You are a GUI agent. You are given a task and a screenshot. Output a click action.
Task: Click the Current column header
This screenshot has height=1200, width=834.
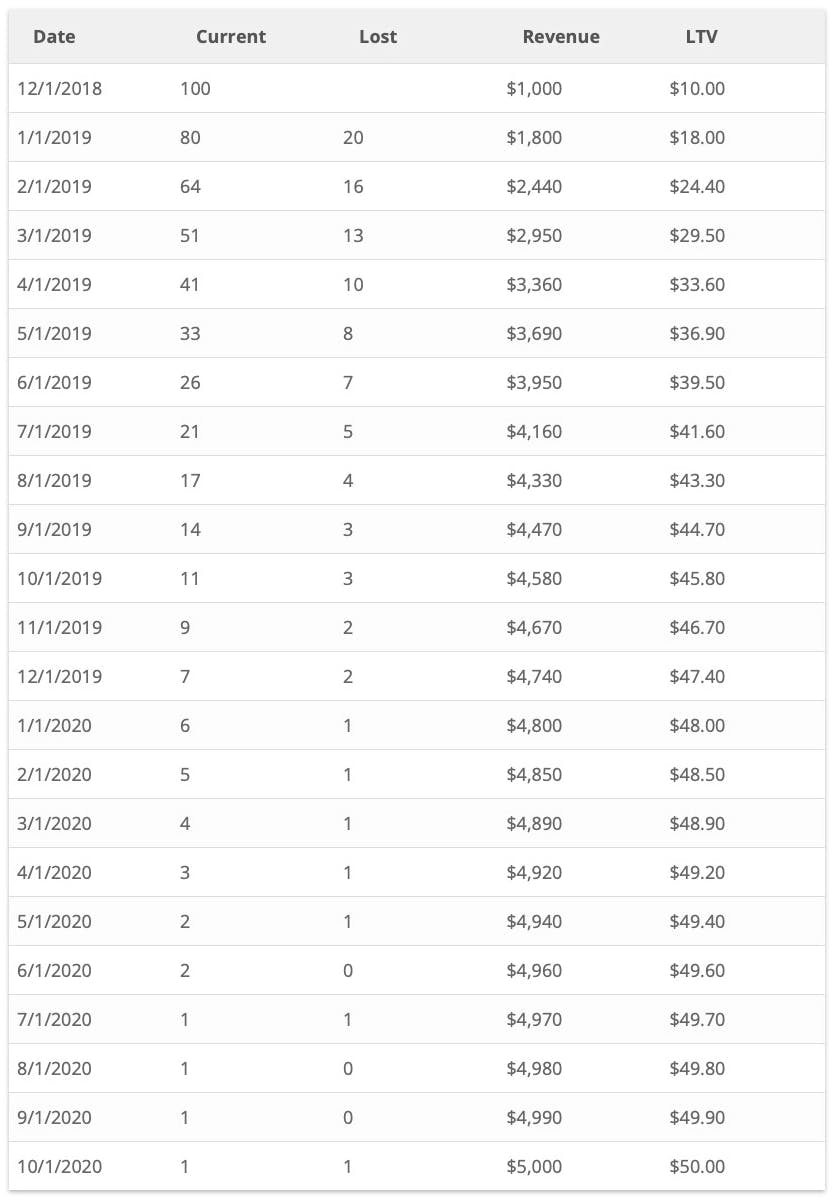click(231, 37)
